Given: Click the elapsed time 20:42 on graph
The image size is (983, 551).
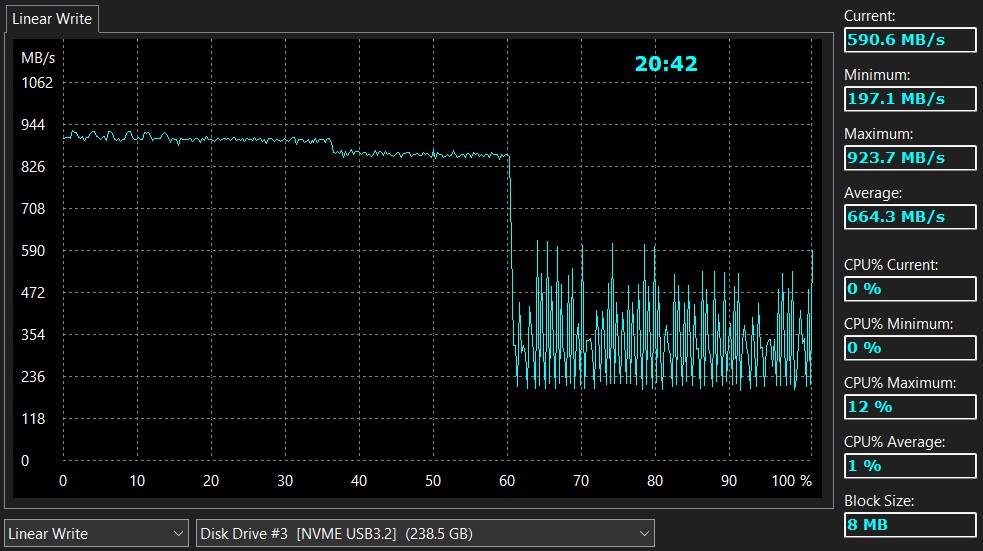Looking at the screenshot, I should [666, 64].
